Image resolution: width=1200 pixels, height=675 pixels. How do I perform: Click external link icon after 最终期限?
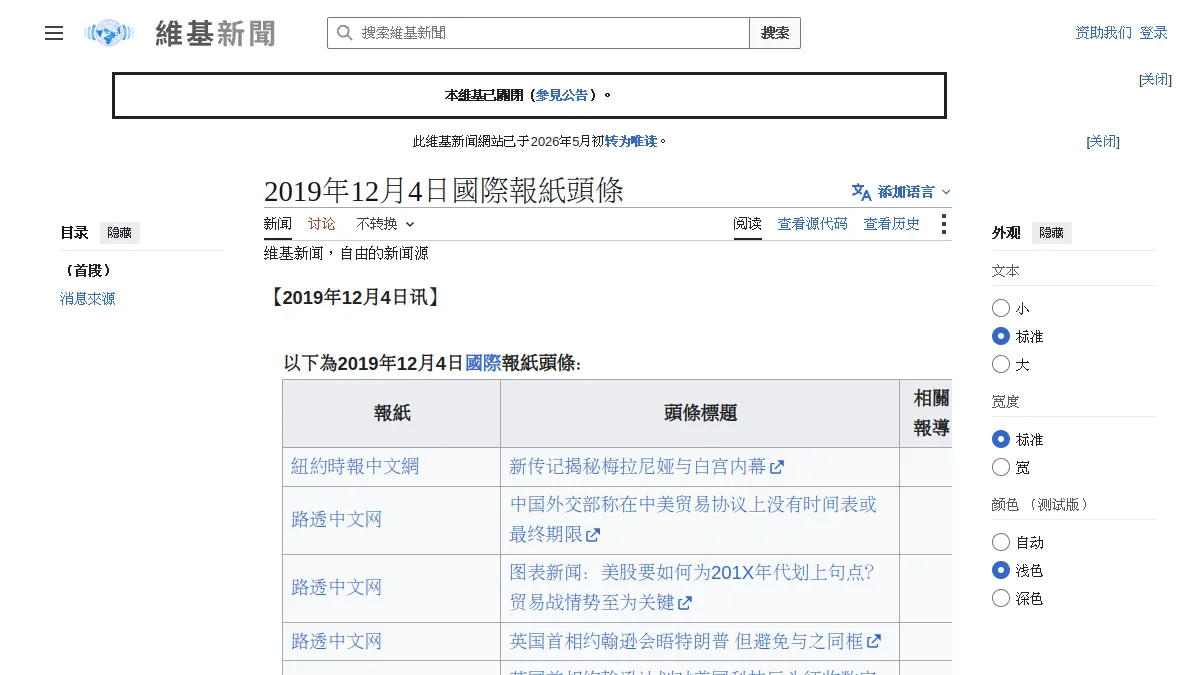[x=593, y=535]
